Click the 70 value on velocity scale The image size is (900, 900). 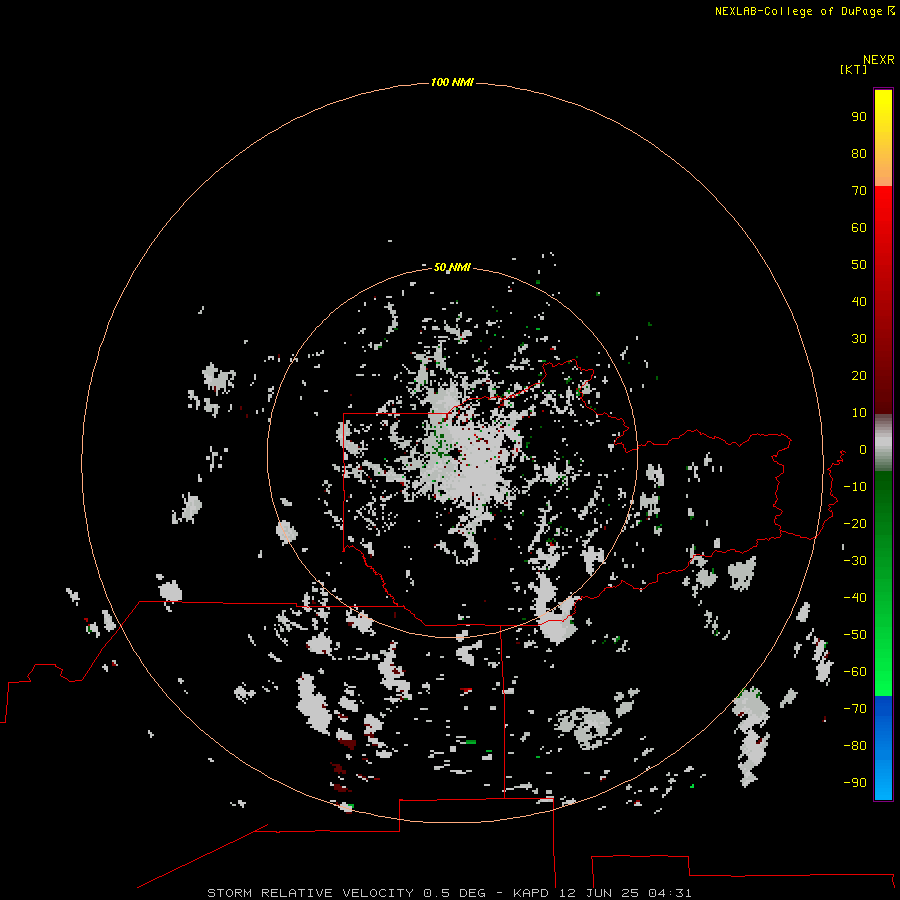tap(859, 191)
